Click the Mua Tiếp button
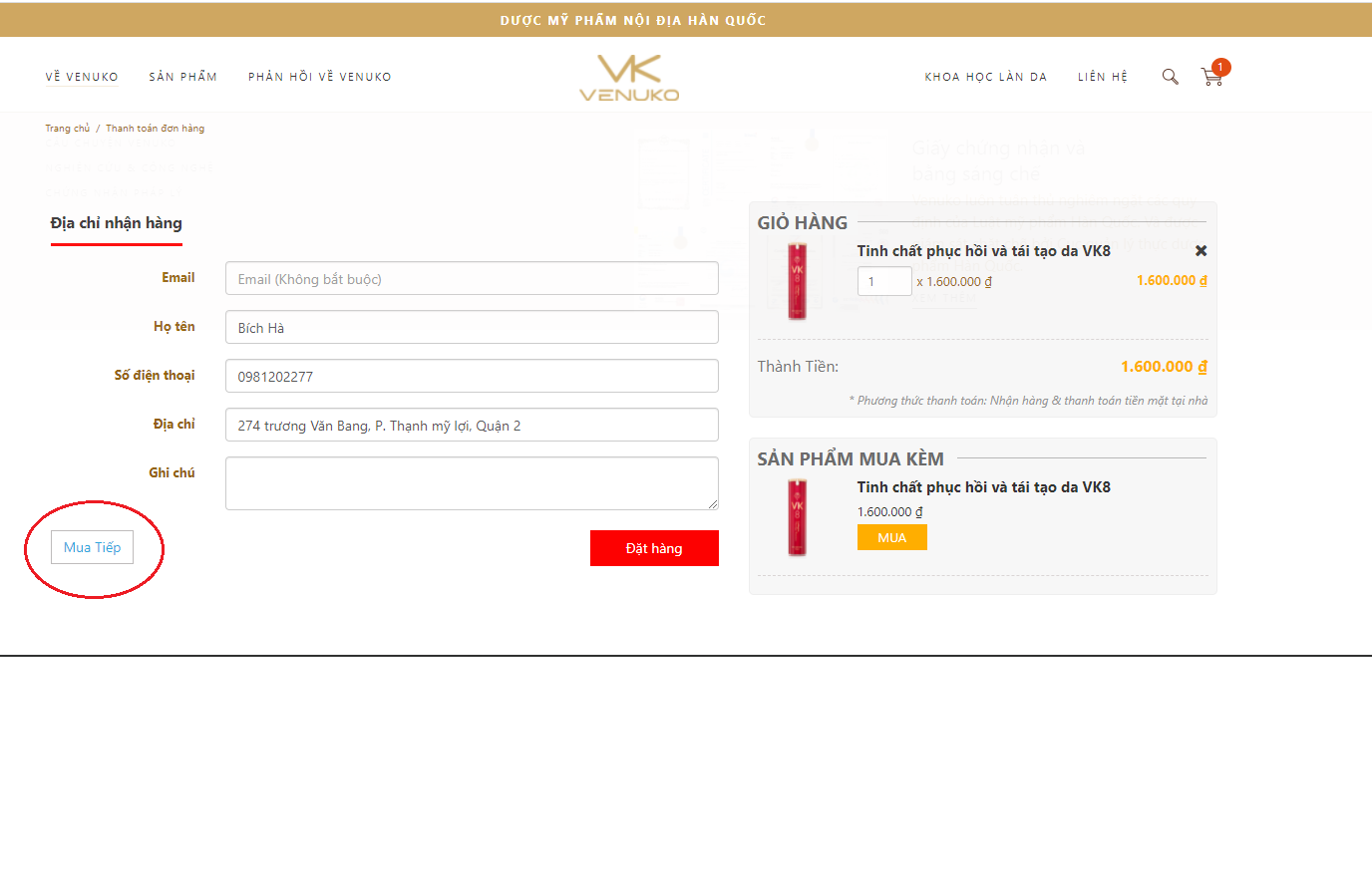The height and width of the screenshot is (892, 1372). pyautogui.click(x=92, y=547)
